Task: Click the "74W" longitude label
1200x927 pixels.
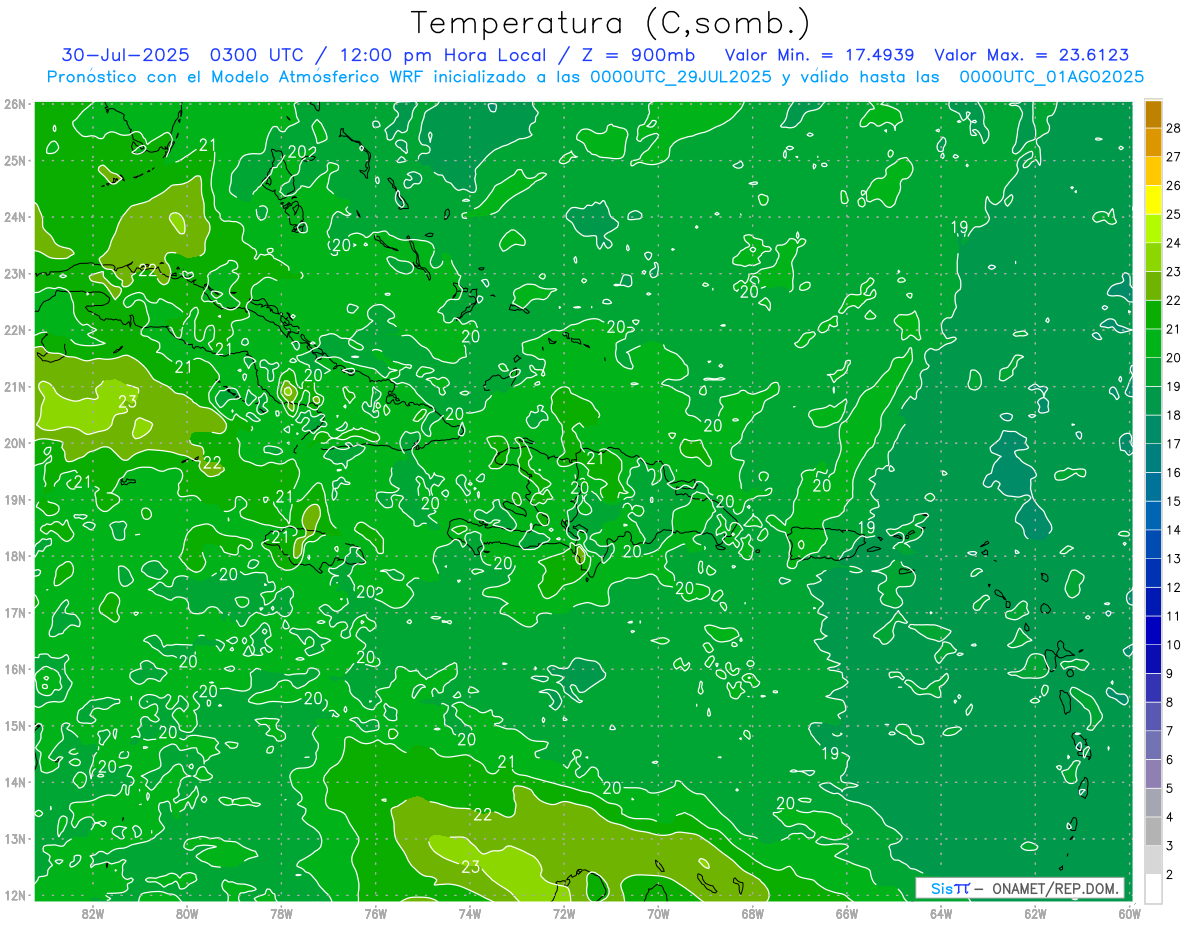Action: (470, 913)
